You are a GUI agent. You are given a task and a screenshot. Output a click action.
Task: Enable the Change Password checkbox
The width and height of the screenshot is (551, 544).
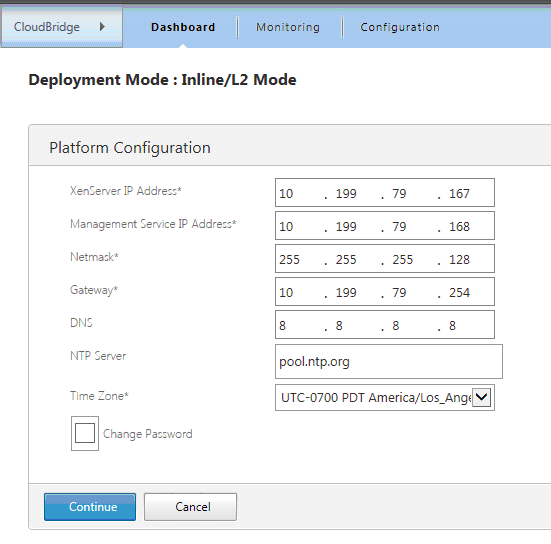(85, 433)
